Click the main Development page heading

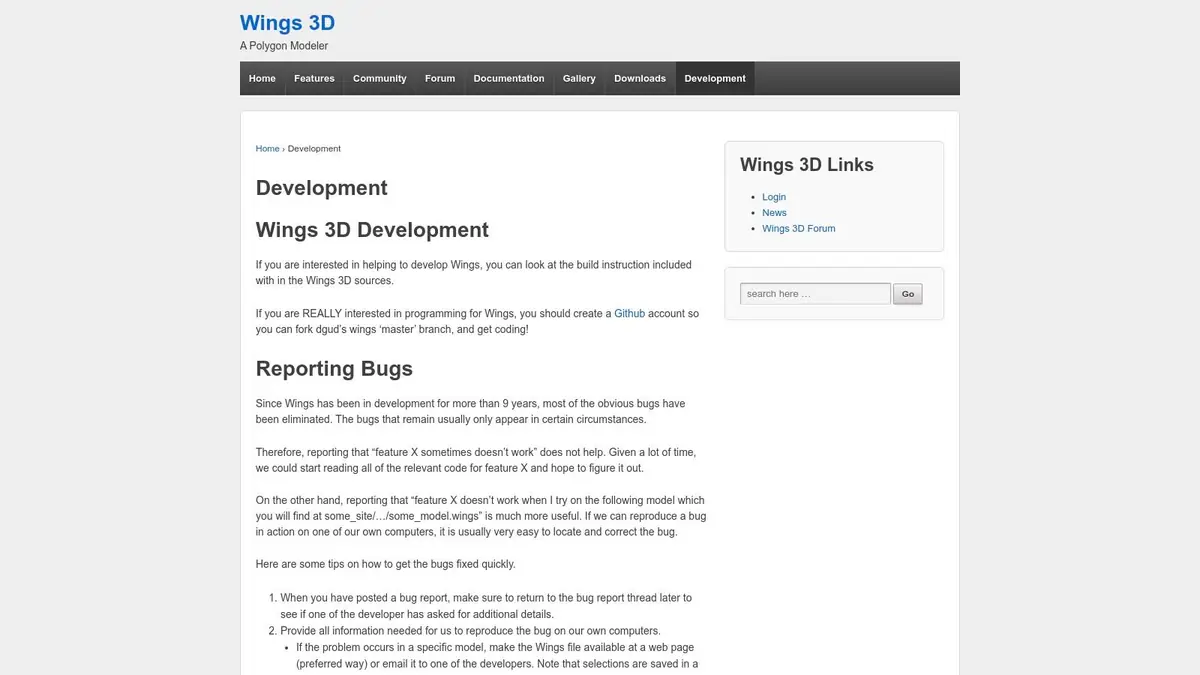point(322,188)
